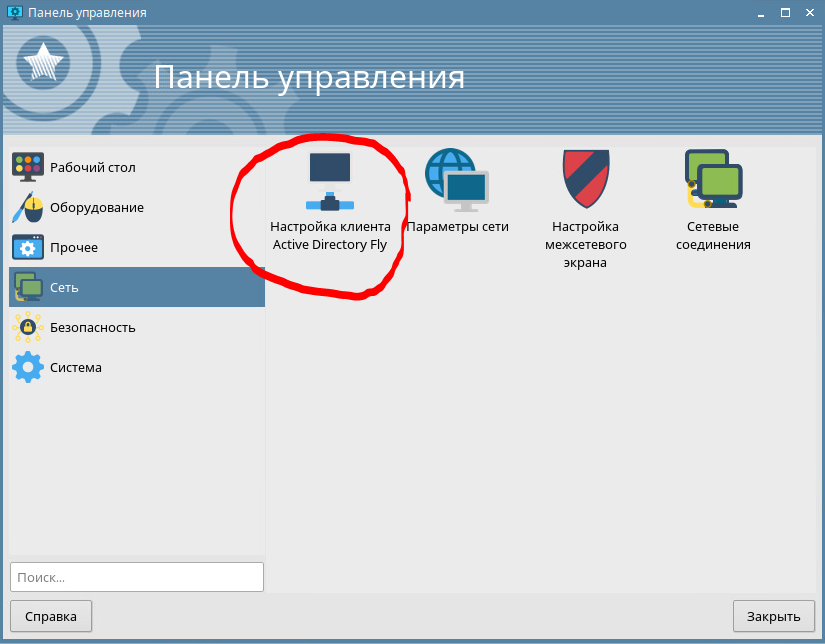Open the Параметры сети globe icon
The height and width of the screenshot is (644, 825).
(457, 180)
